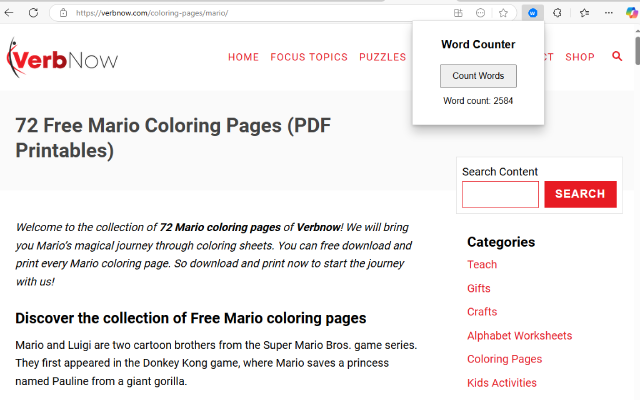Viewport: 640px width, 400px height.
Task: Toggle the Word Counter extension icon
Action: [533, 13]
